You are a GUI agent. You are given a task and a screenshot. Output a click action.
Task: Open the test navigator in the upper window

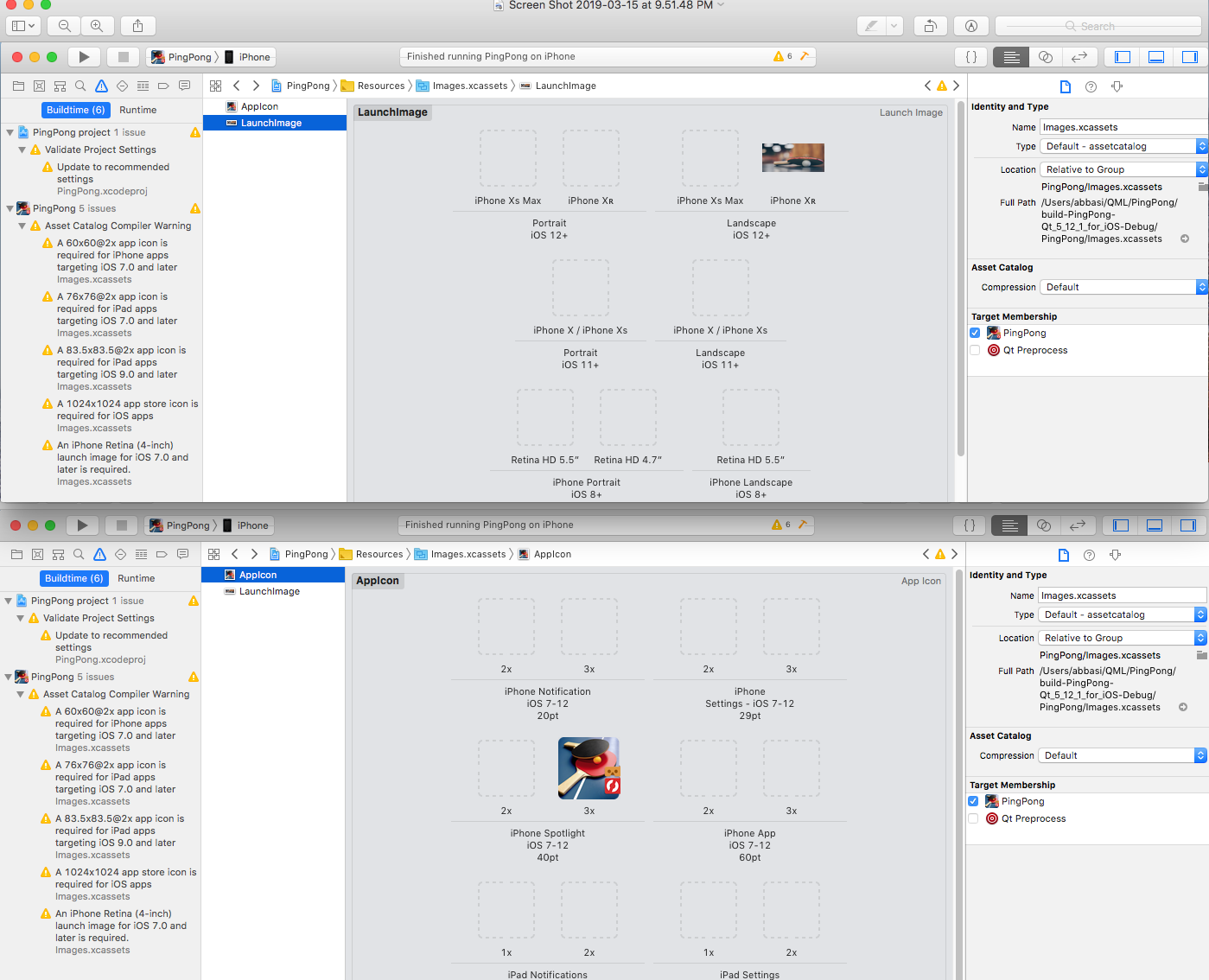coord(122,86)
